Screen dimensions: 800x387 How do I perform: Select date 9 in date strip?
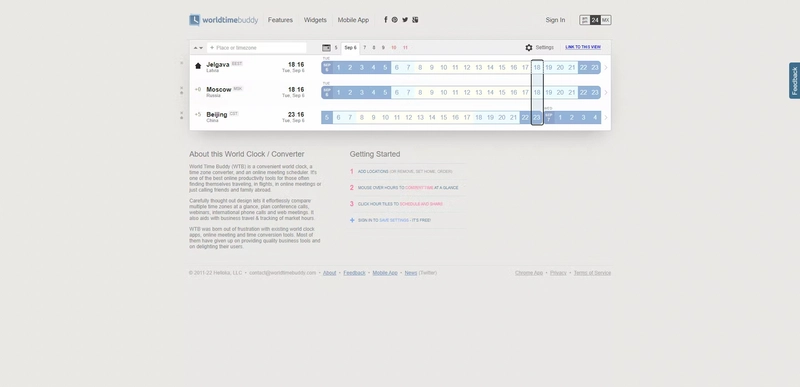pyautogui.click(x=383, y=47)
